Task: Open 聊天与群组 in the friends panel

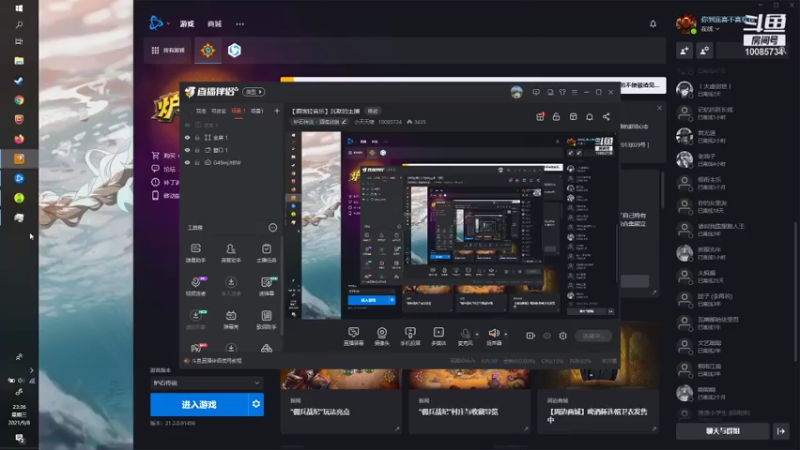Action: point(722,431)
